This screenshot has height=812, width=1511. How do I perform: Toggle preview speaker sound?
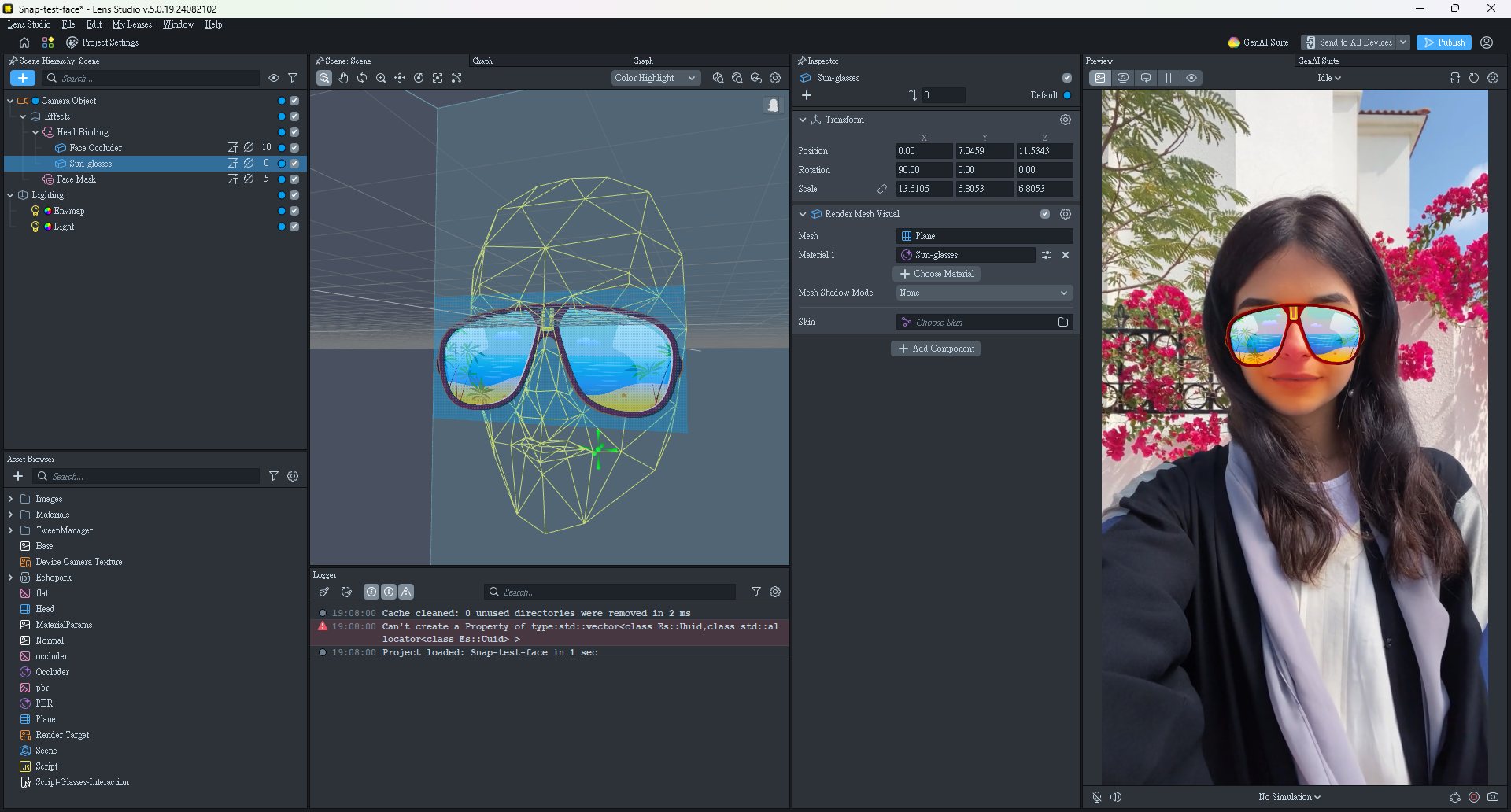1116,797
